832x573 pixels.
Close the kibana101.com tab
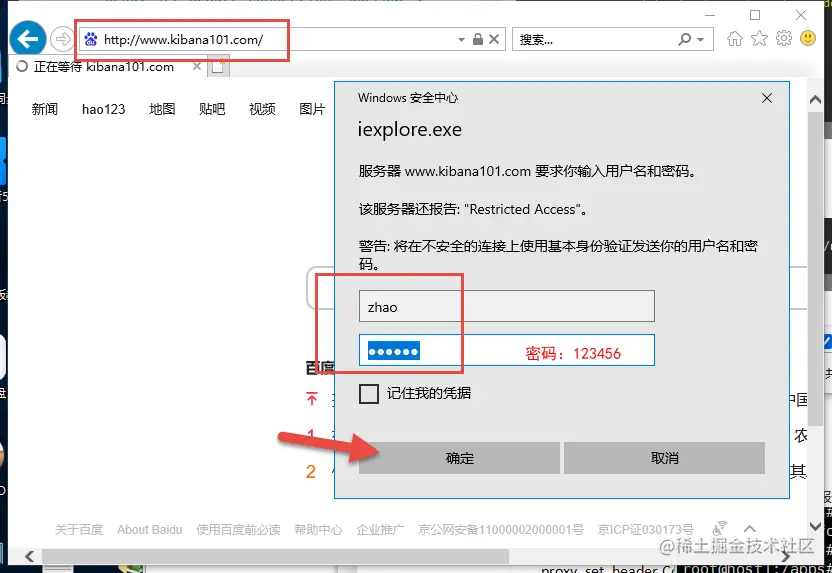click(197, 66)
